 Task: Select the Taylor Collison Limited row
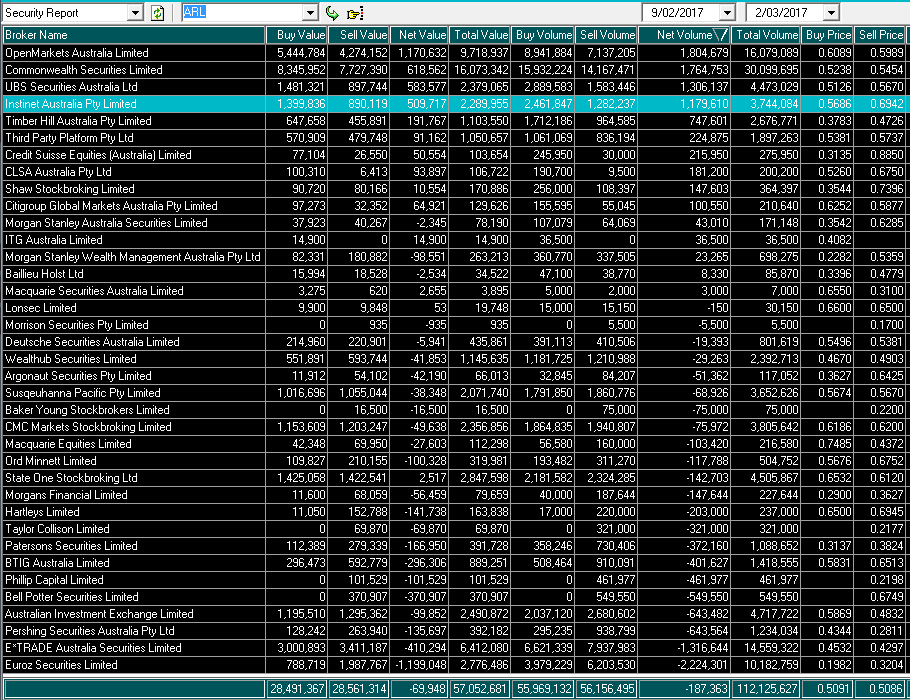click(454, 529)
